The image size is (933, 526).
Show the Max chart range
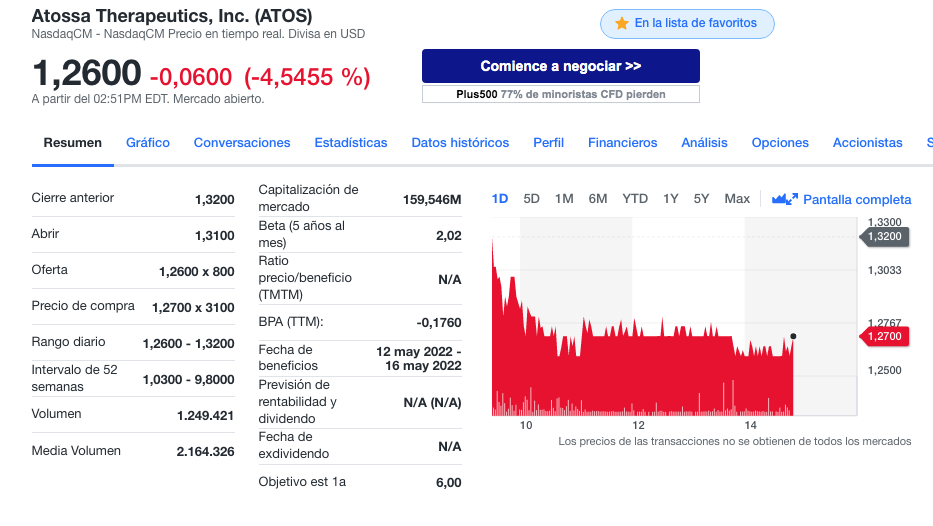point(737,199)
